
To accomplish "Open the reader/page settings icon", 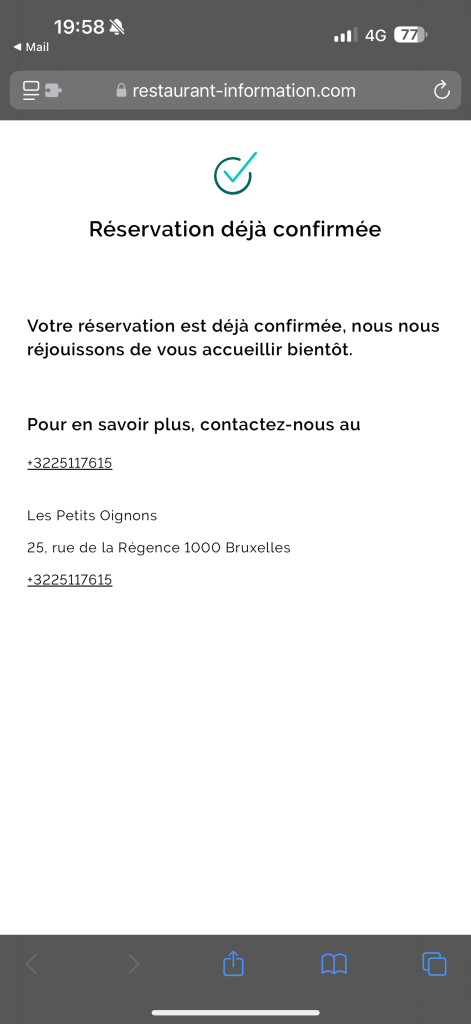I will point(31,90).
